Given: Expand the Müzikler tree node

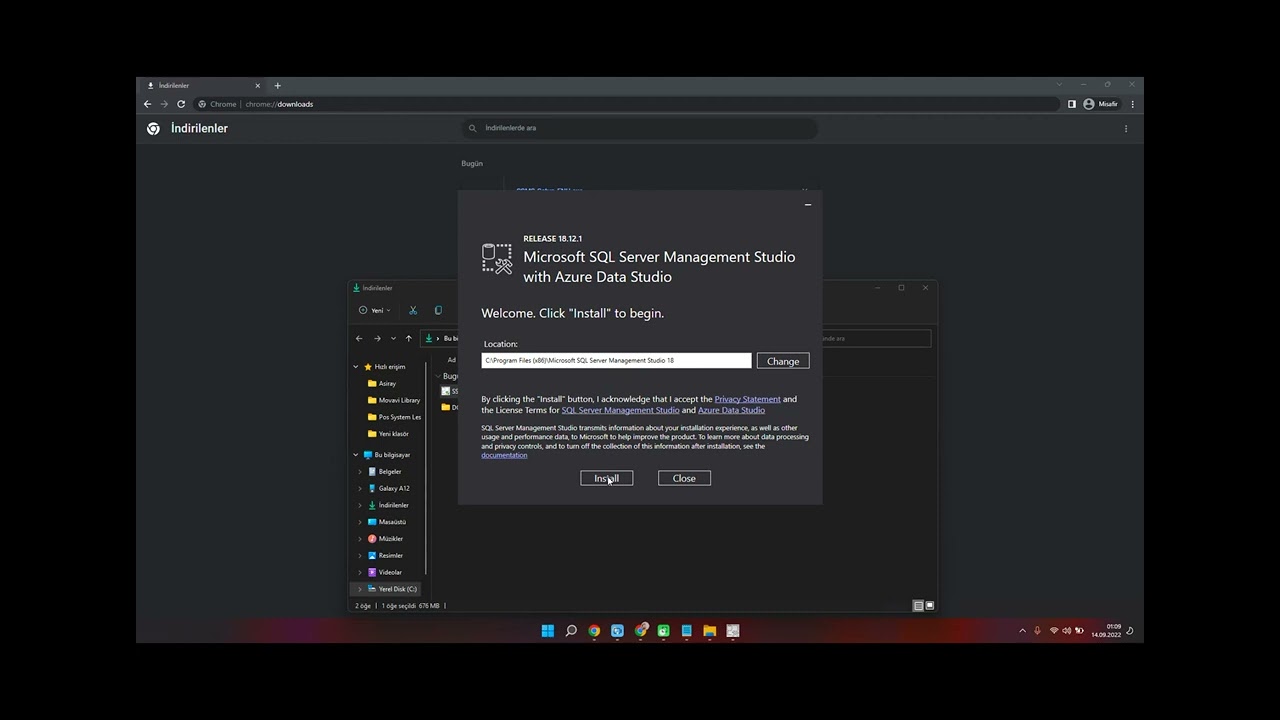Looking at the screenshot, I should (x=360, y=539).
